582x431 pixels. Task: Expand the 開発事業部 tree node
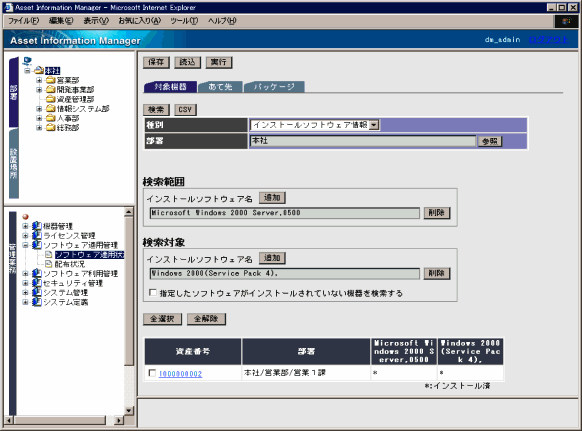click(x=39, y=90)
